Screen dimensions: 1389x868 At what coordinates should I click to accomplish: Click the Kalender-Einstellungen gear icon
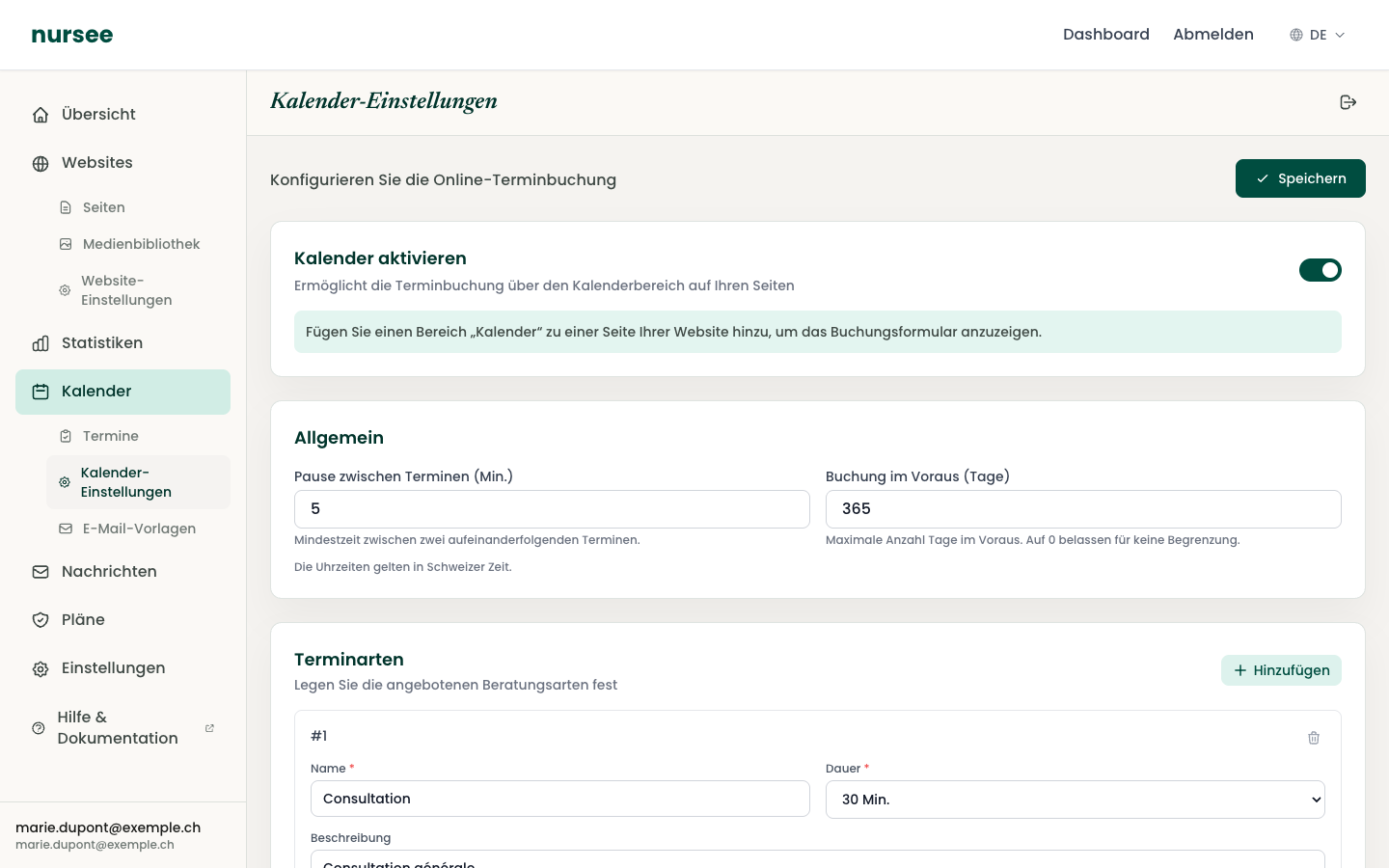point(65,482)
